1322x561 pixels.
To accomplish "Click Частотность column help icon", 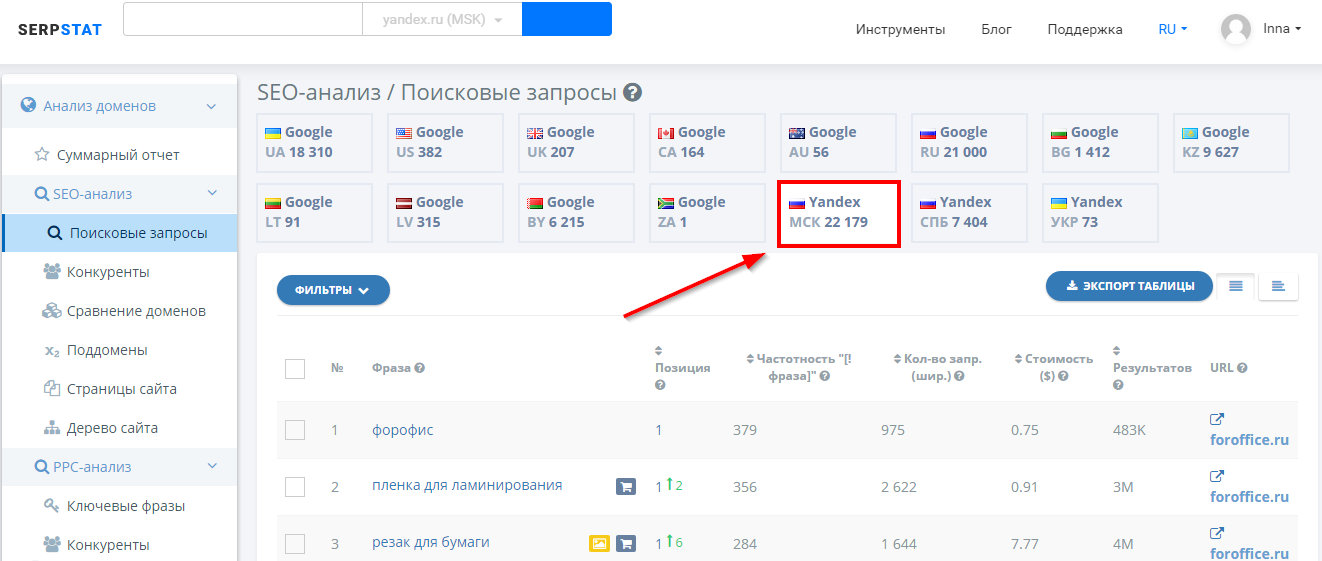I will [x=825, y=376].
